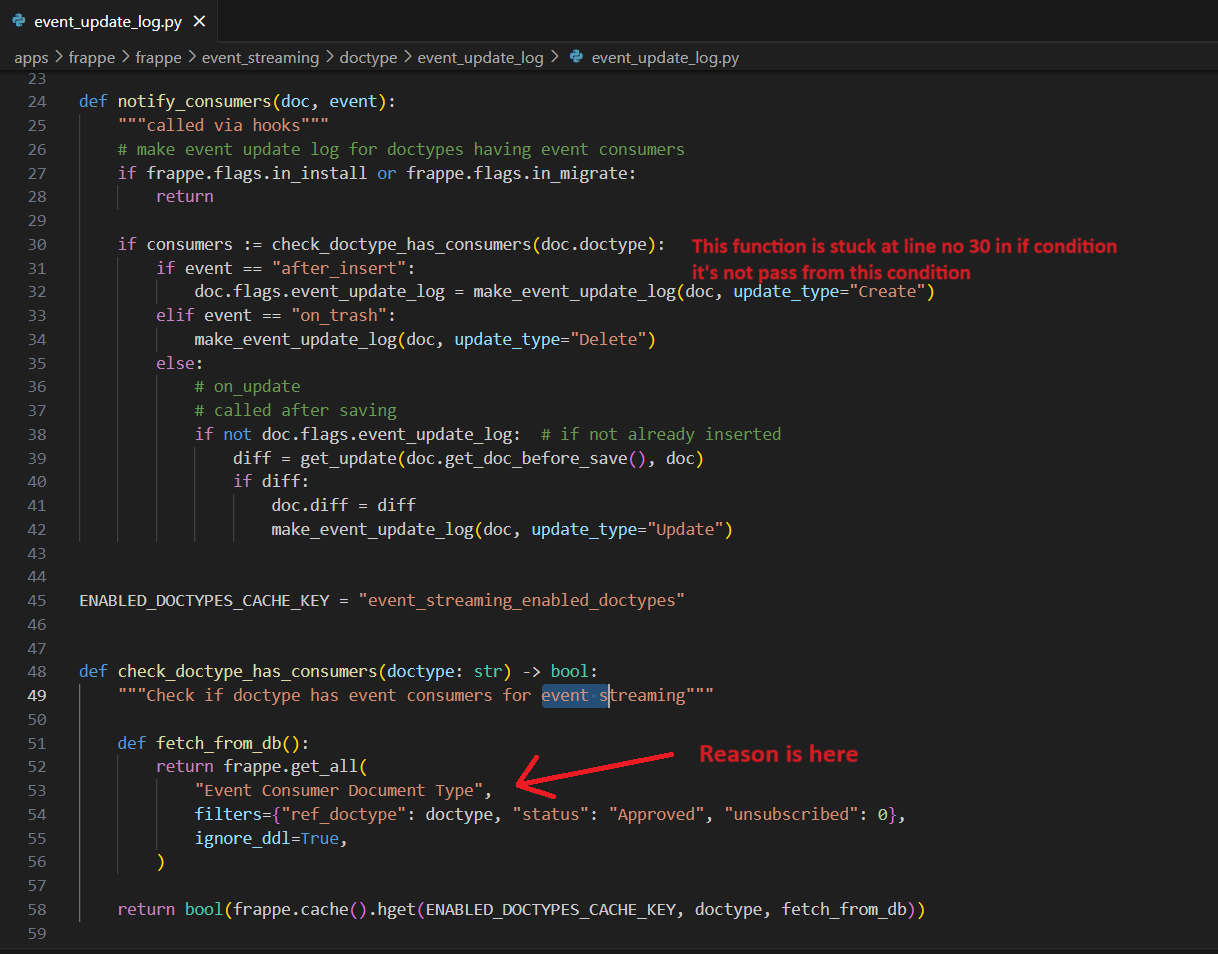This screenshot has width=1218, height=954.
Task: Close the event_update_log.py tab
Action: 199,21
